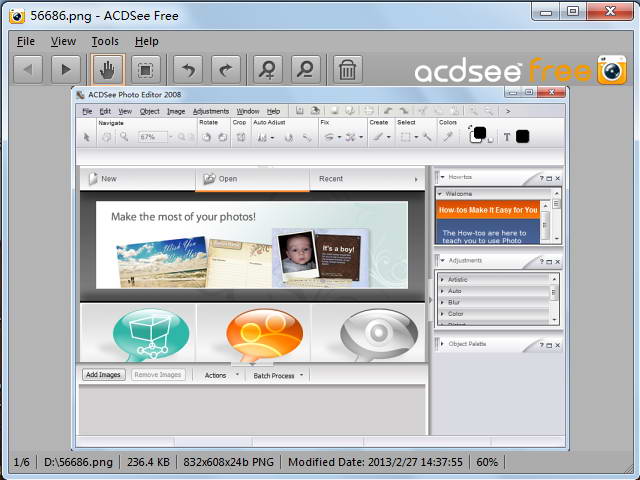
Task: Collapse the Welcome section
Action: click(440, 194)
